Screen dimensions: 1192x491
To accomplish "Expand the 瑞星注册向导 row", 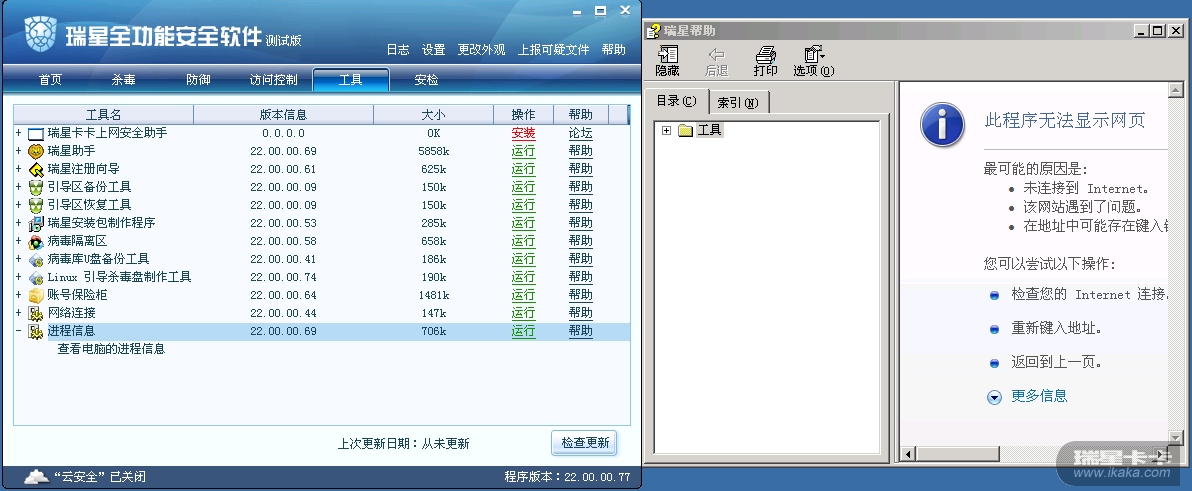I will click(x=19, y=169).
